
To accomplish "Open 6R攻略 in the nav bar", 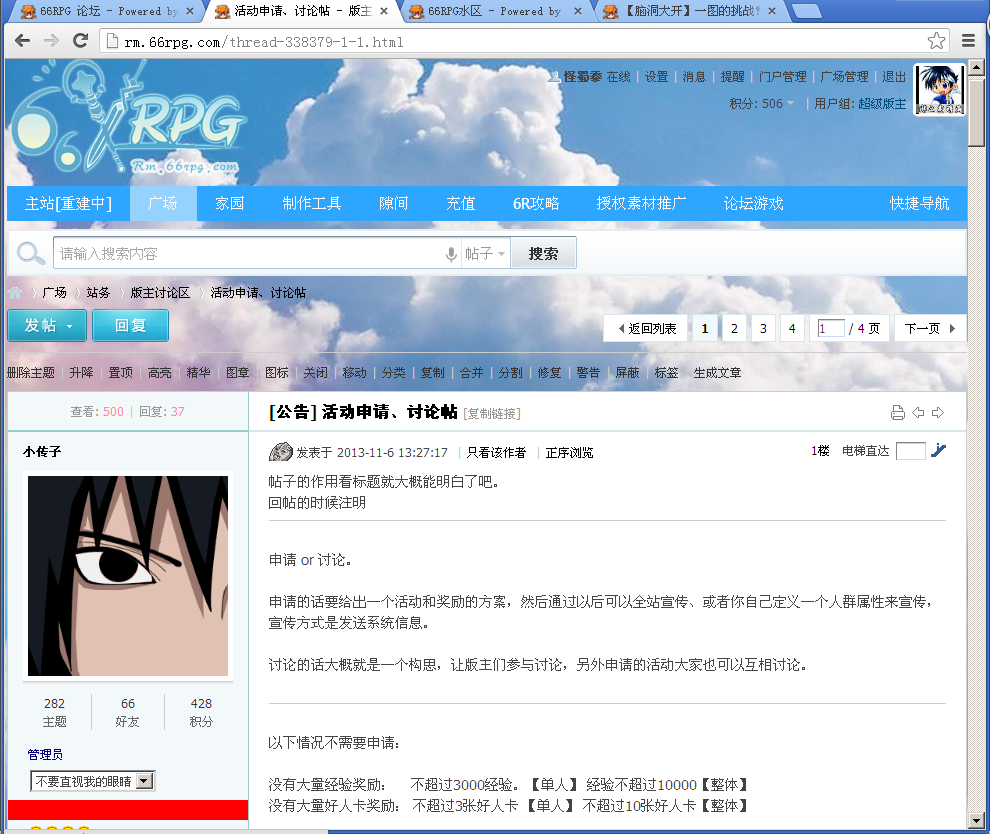I will [536, 203].
